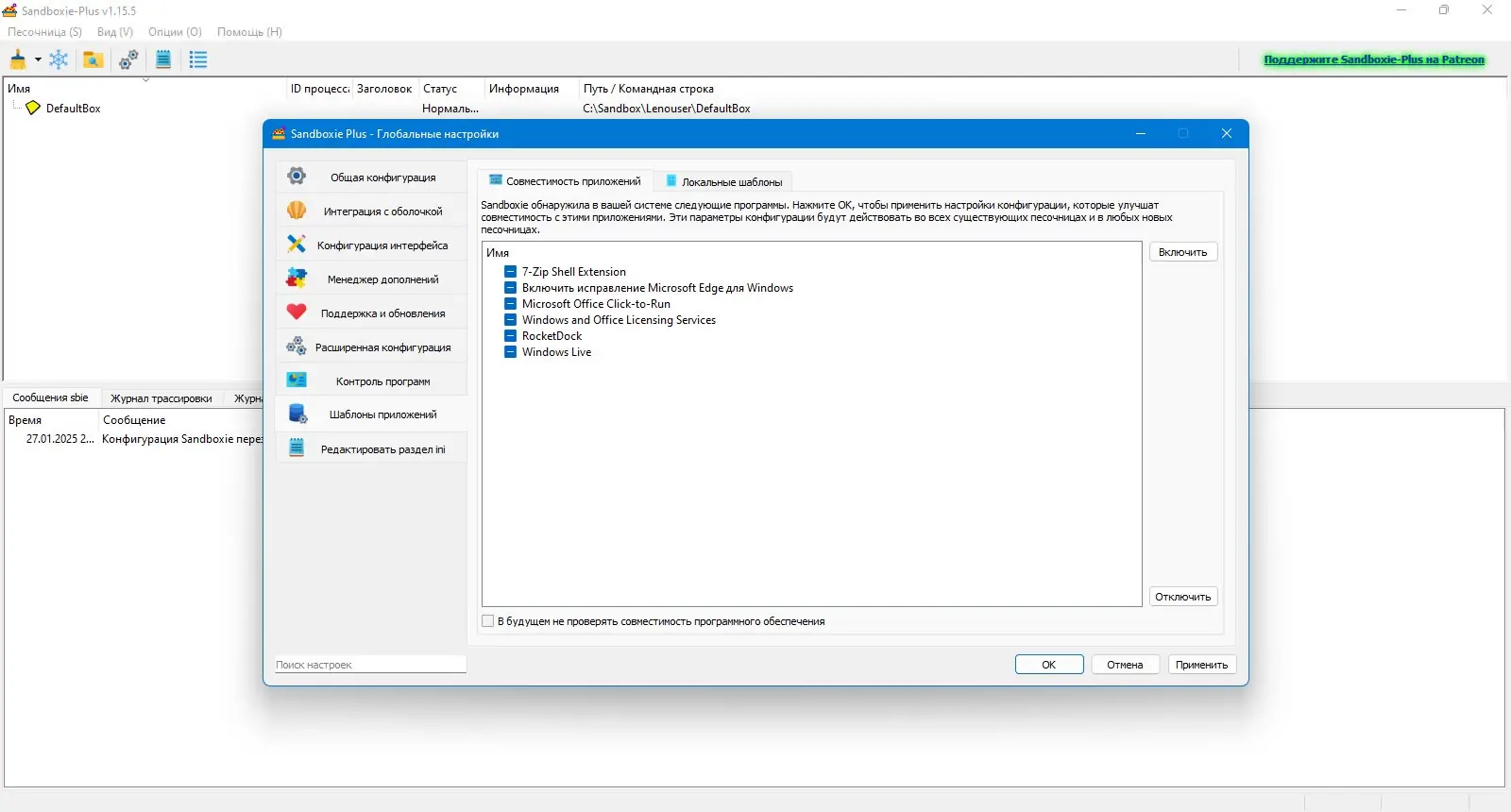Screen dimensions: 1511x812
Task: Switch to Сообщения sbie tab
Action: [x=50, y=398]
